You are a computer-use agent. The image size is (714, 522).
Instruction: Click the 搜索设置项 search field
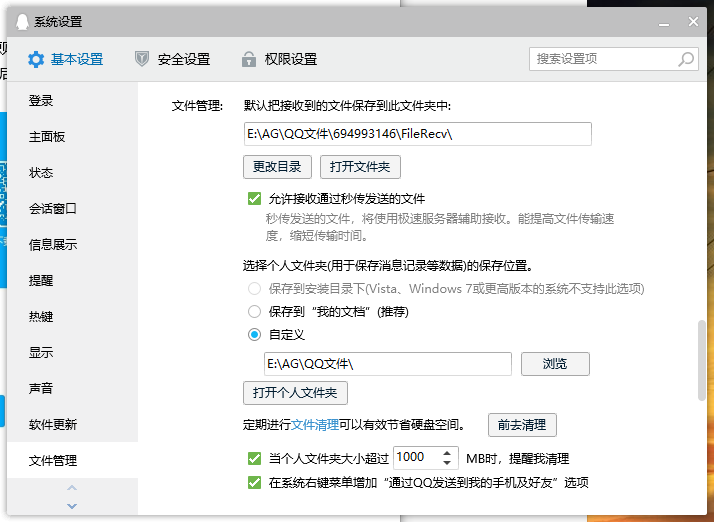tap(613, 59)
